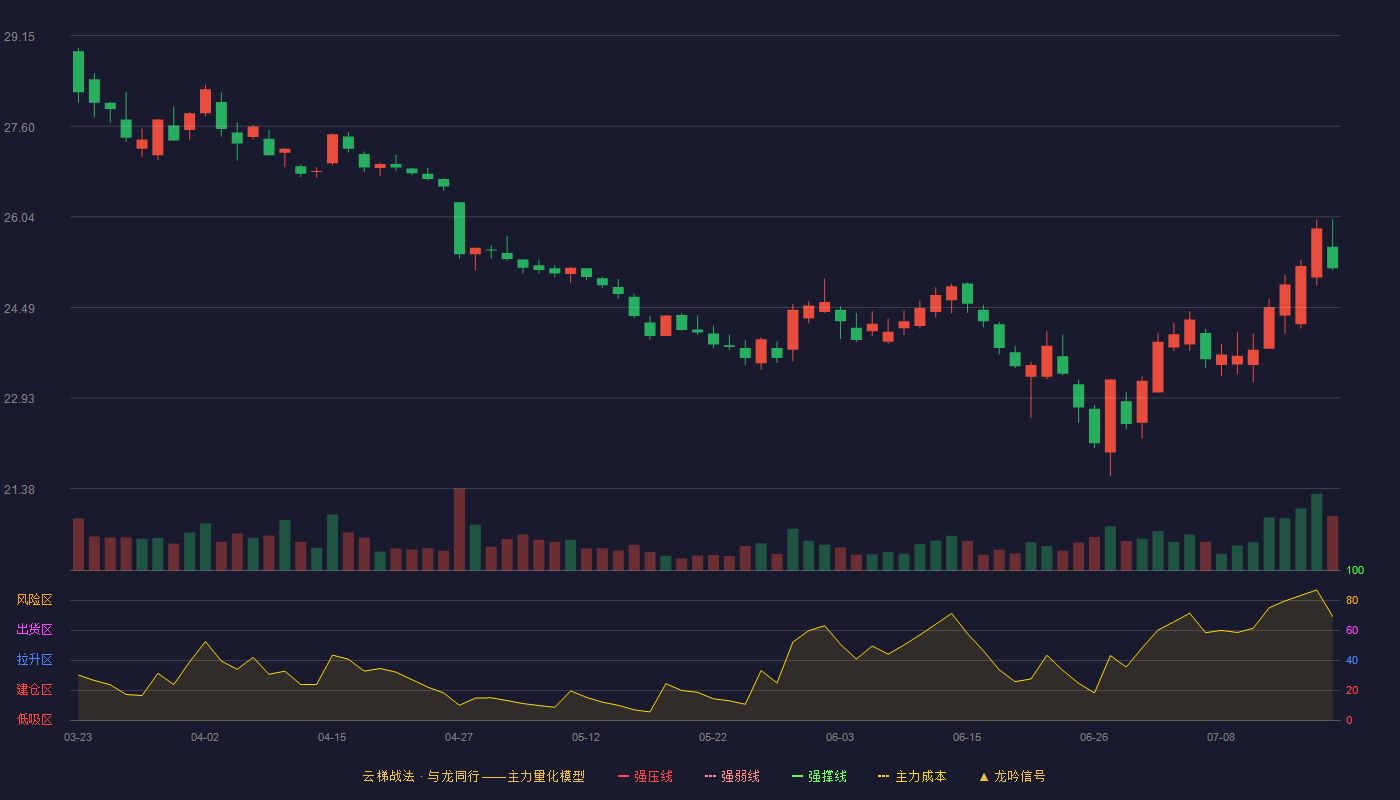Click the 04-27 date axis marker

459,737
